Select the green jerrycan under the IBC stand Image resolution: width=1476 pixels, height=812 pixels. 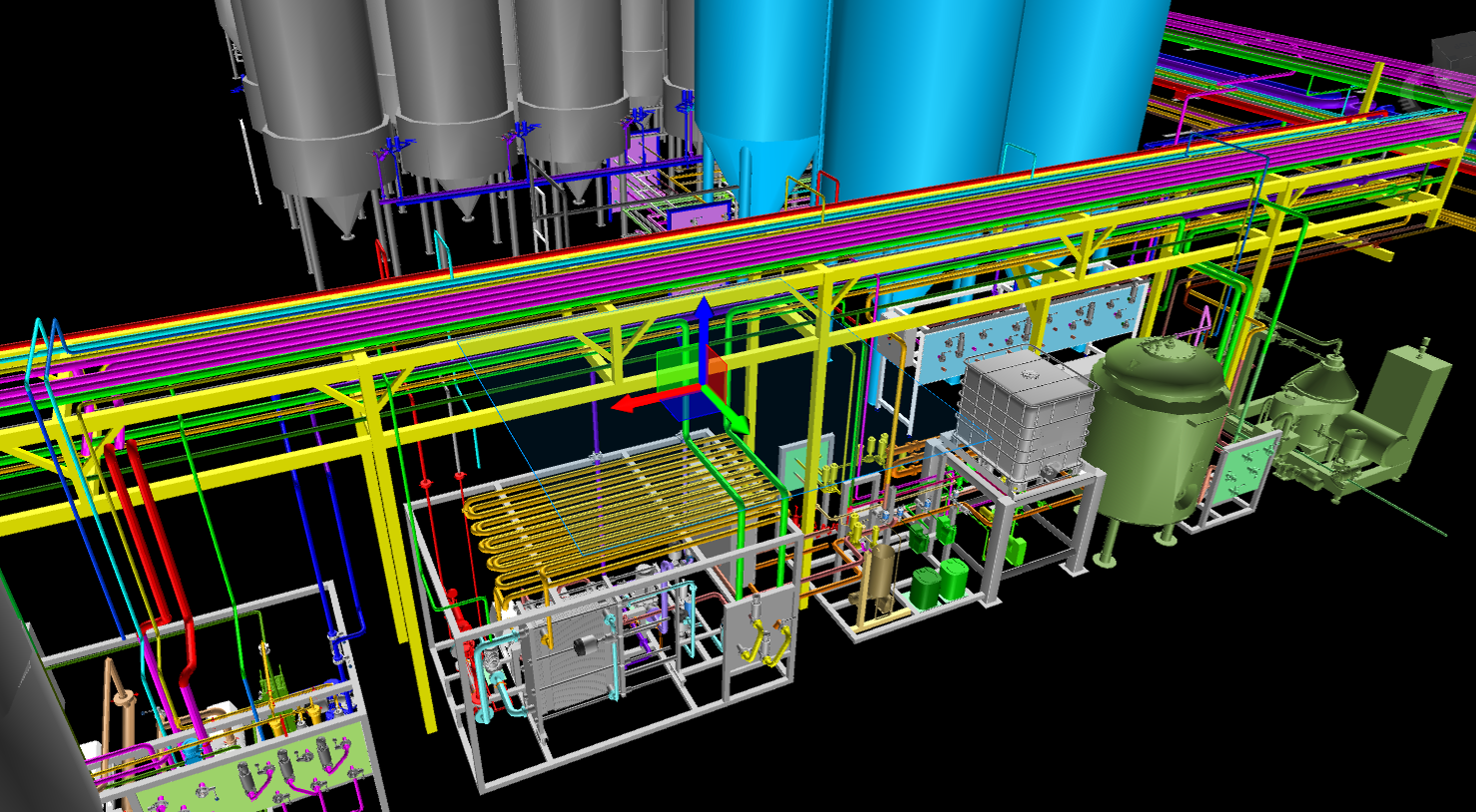1016,552
